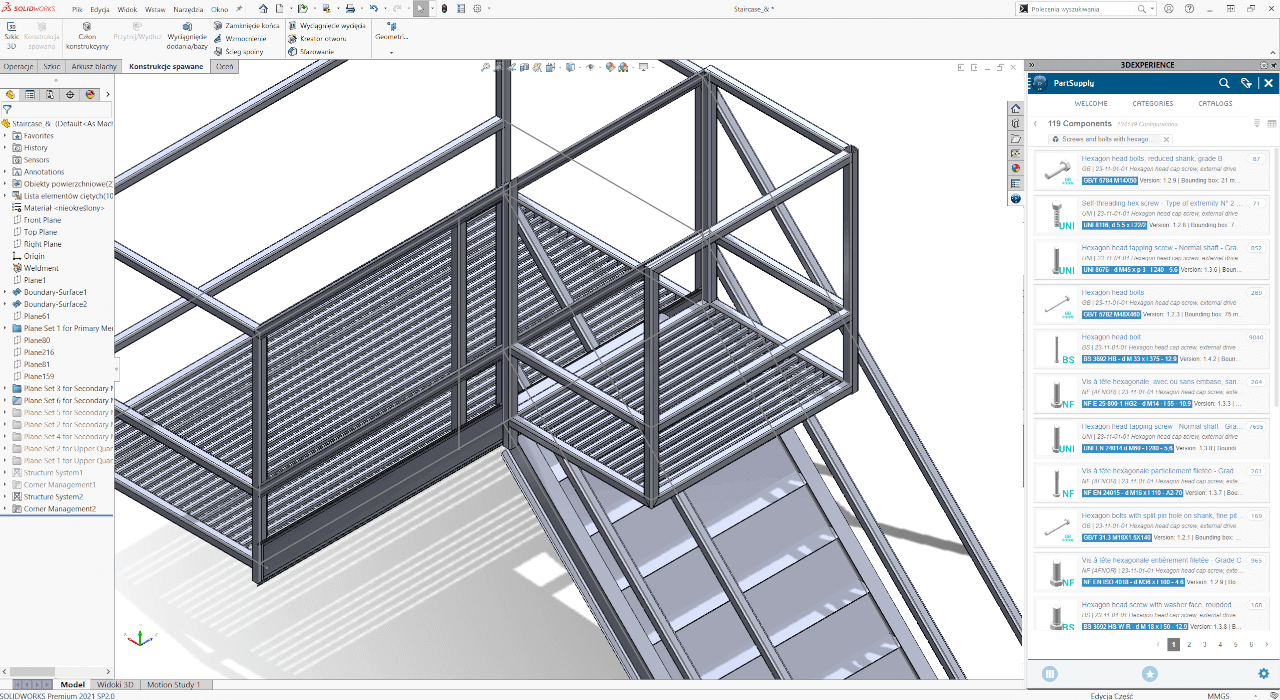The height and width of the screenshot is (700, 1280).
Task: Open the Kreator otworu hole wizard
Action: (x=323, y=39)
